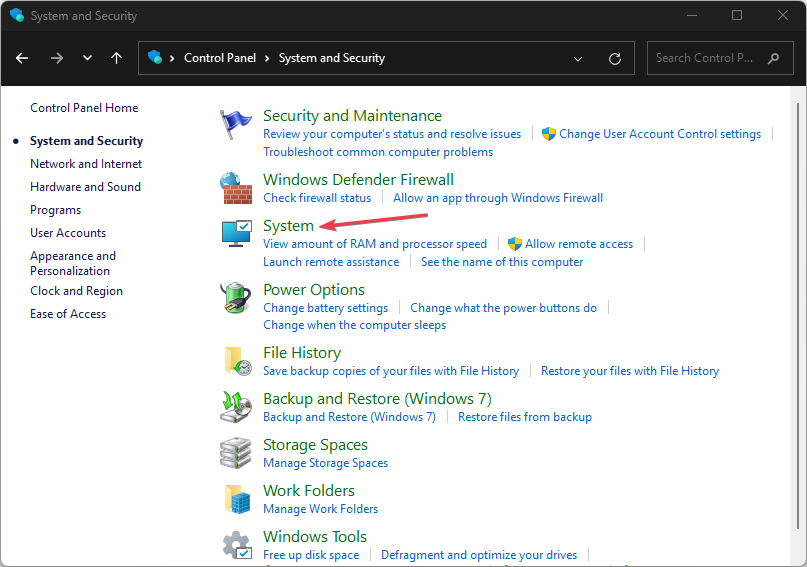This screenshot has height=567, width=807.
Task: Open Windows Defender Firewall heading
Action: (x=358, y=180)
